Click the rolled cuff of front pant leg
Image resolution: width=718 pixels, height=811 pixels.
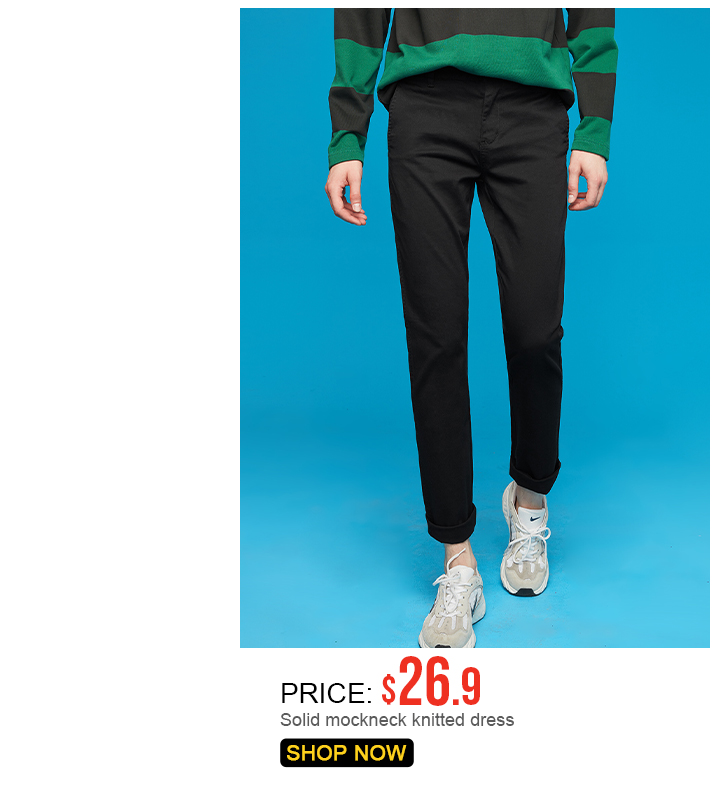click(x=451, y=523)
